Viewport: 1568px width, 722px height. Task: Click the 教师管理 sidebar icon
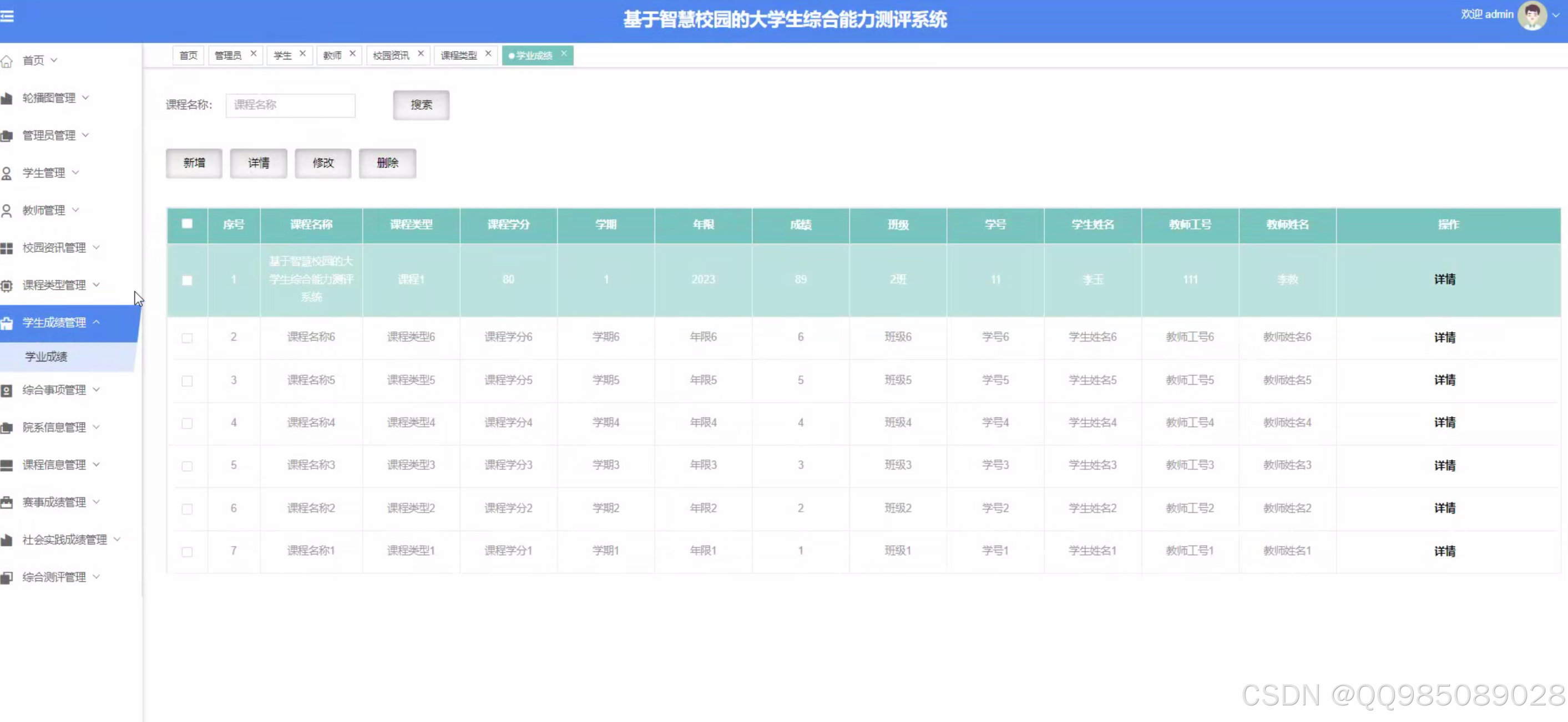[x=8, y=210]
